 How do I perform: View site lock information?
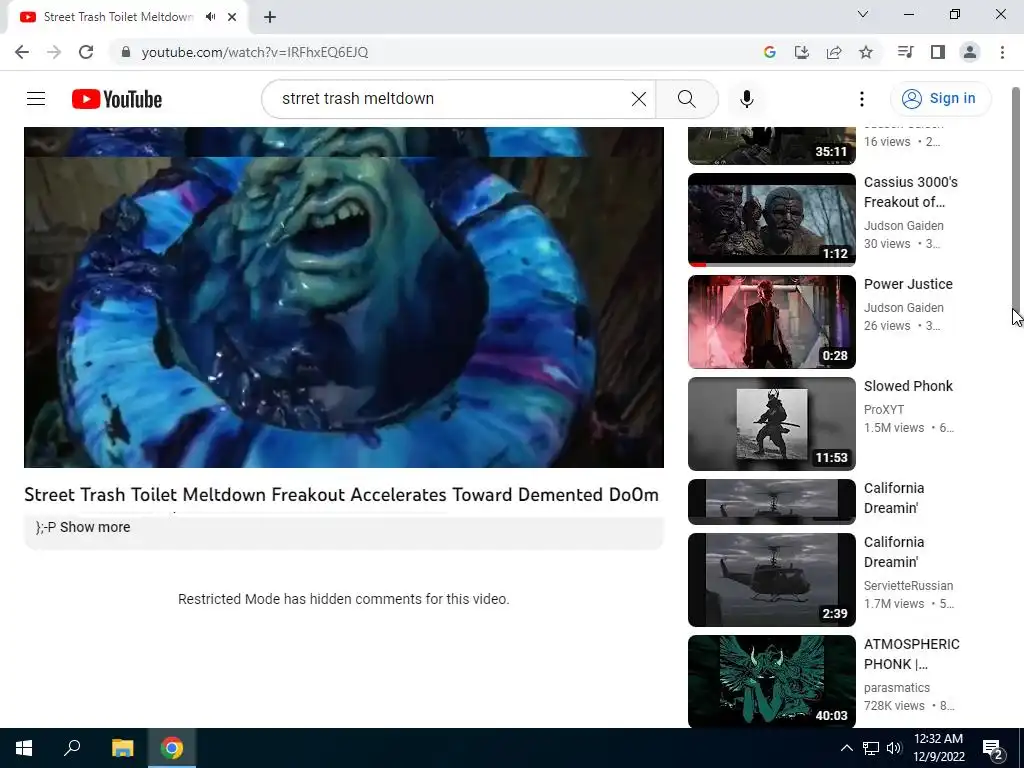coord(125,52)
